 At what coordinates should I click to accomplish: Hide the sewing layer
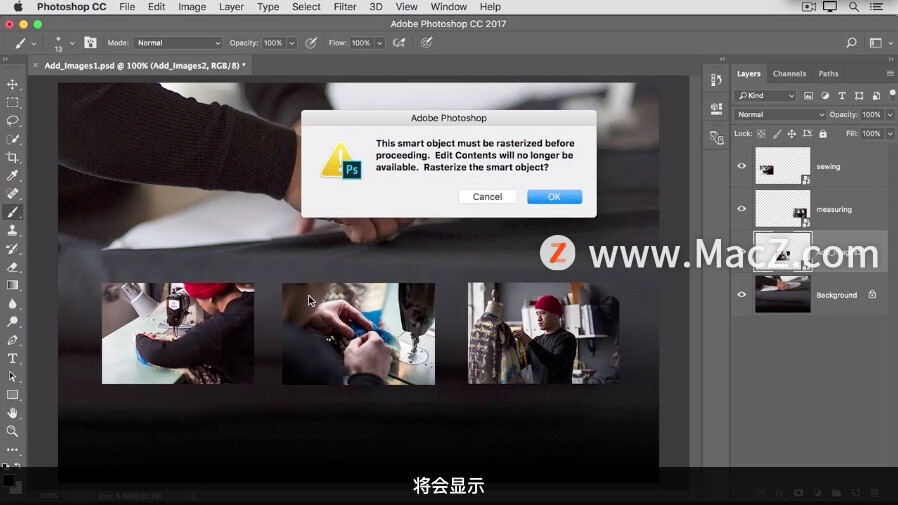click(742, 166)
